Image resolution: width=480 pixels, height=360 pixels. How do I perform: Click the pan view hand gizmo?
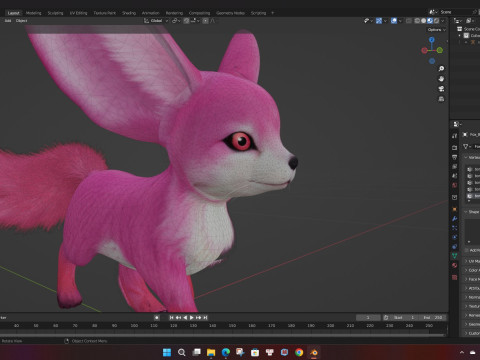coord(441,79)
